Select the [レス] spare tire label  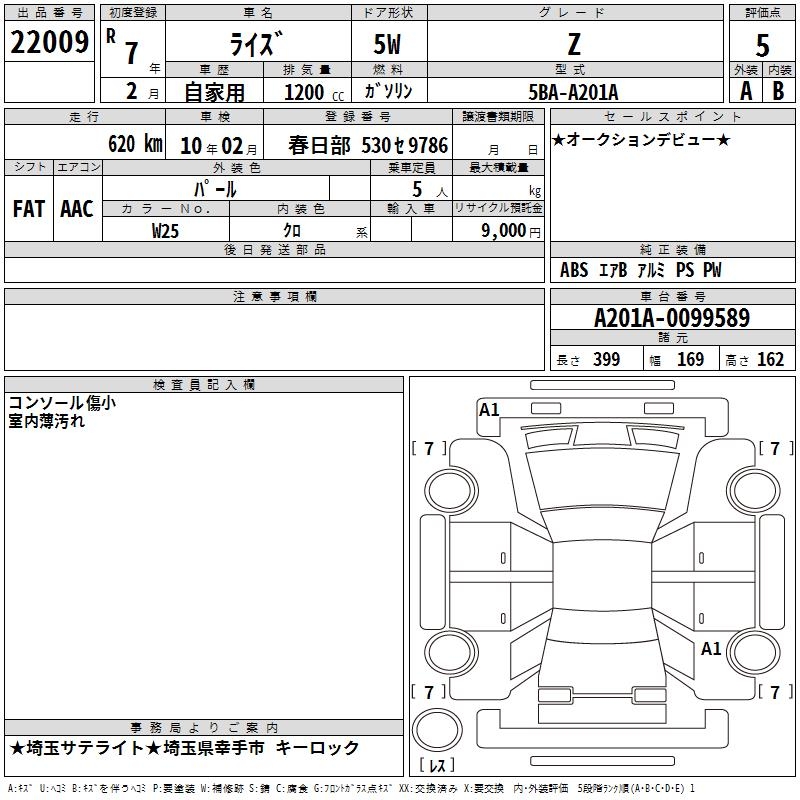(437, 766)
